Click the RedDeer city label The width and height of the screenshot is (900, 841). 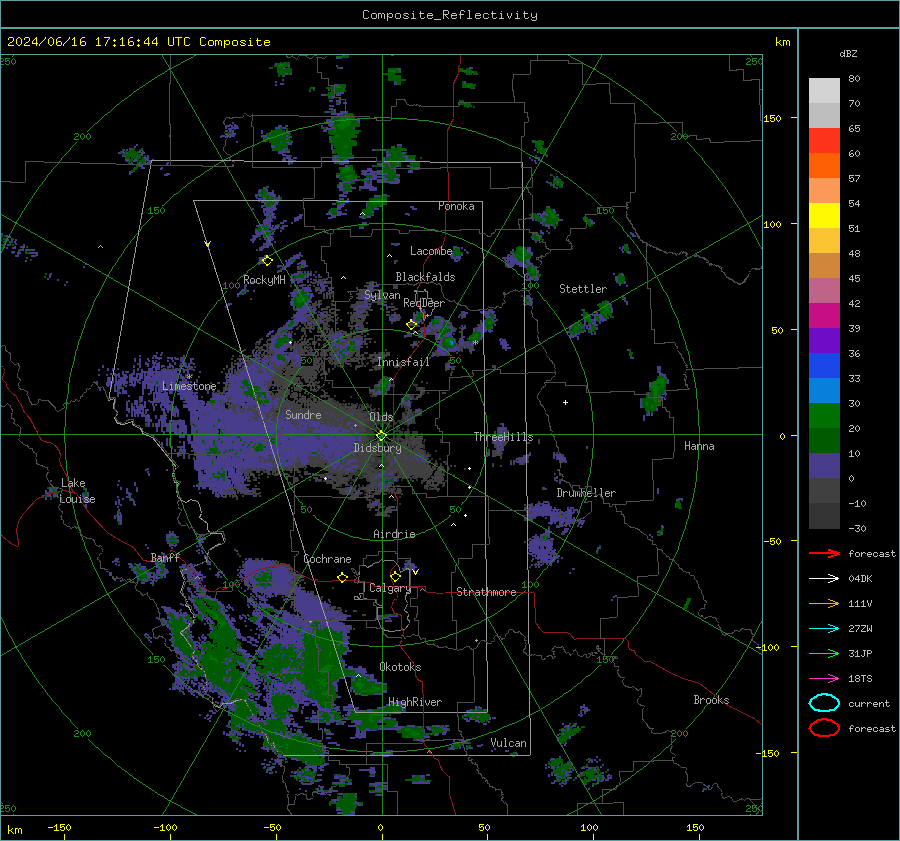tap(424, 303)
